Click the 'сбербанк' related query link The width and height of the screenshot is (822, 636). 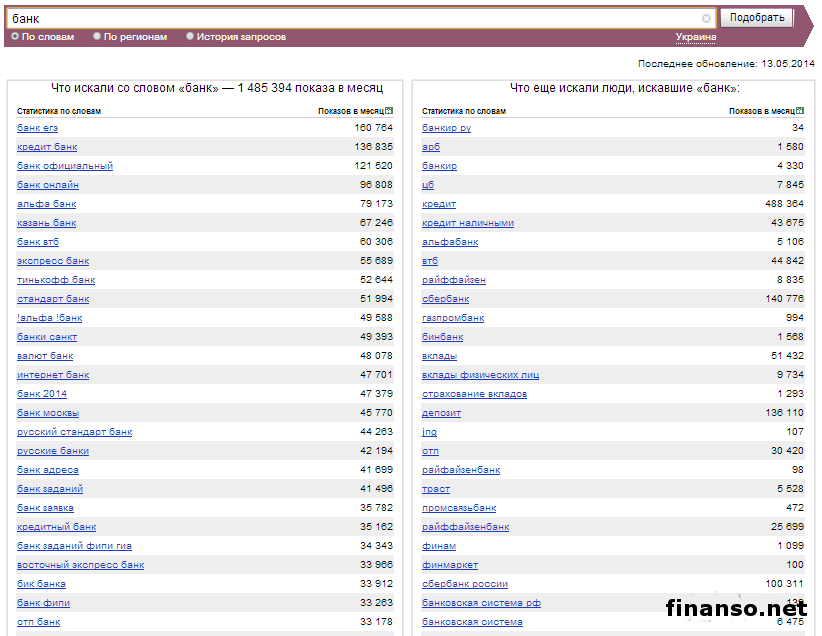[445, 299]
